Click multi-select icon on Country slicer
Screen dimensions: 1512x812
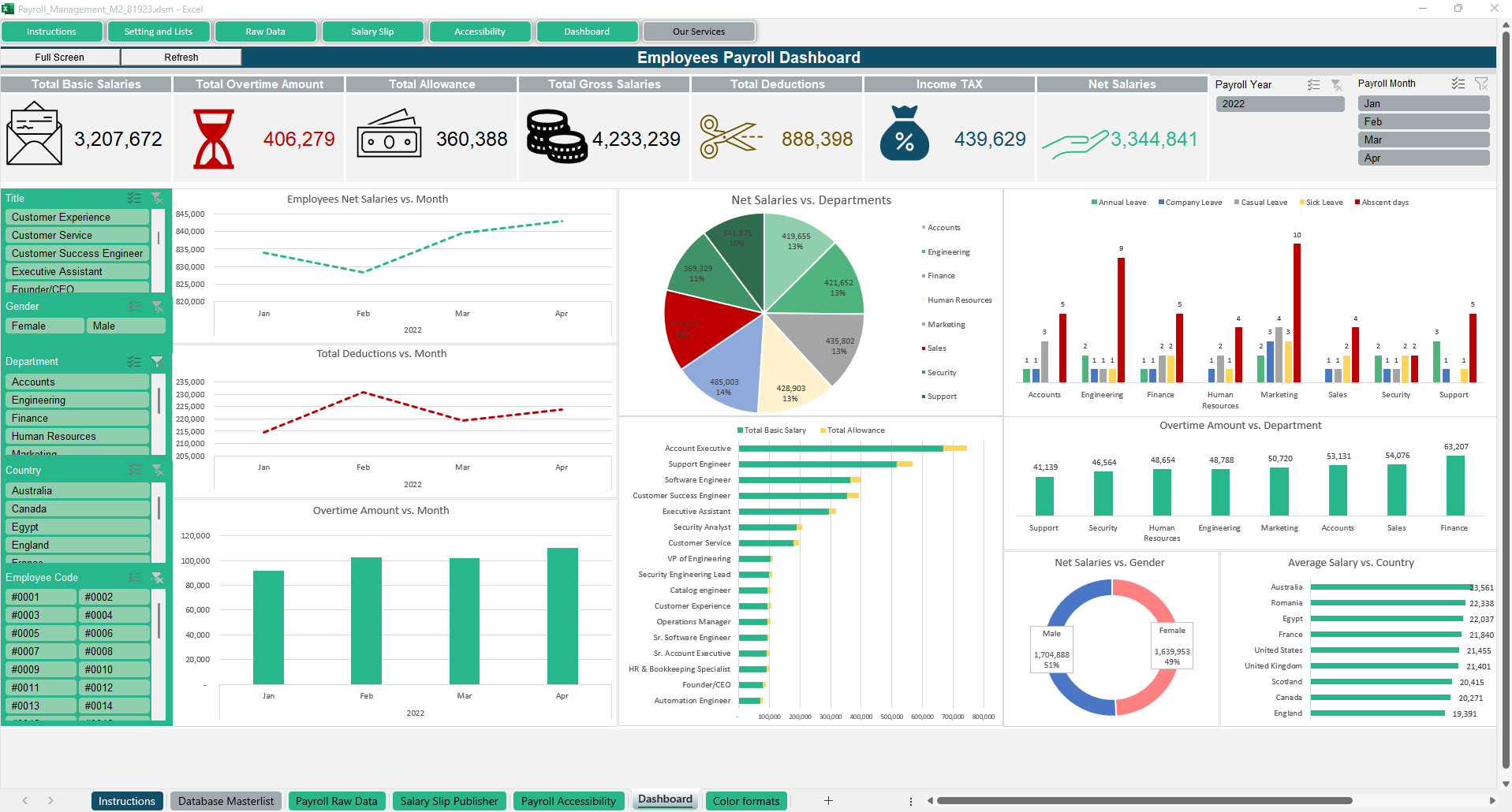[135, 471]
